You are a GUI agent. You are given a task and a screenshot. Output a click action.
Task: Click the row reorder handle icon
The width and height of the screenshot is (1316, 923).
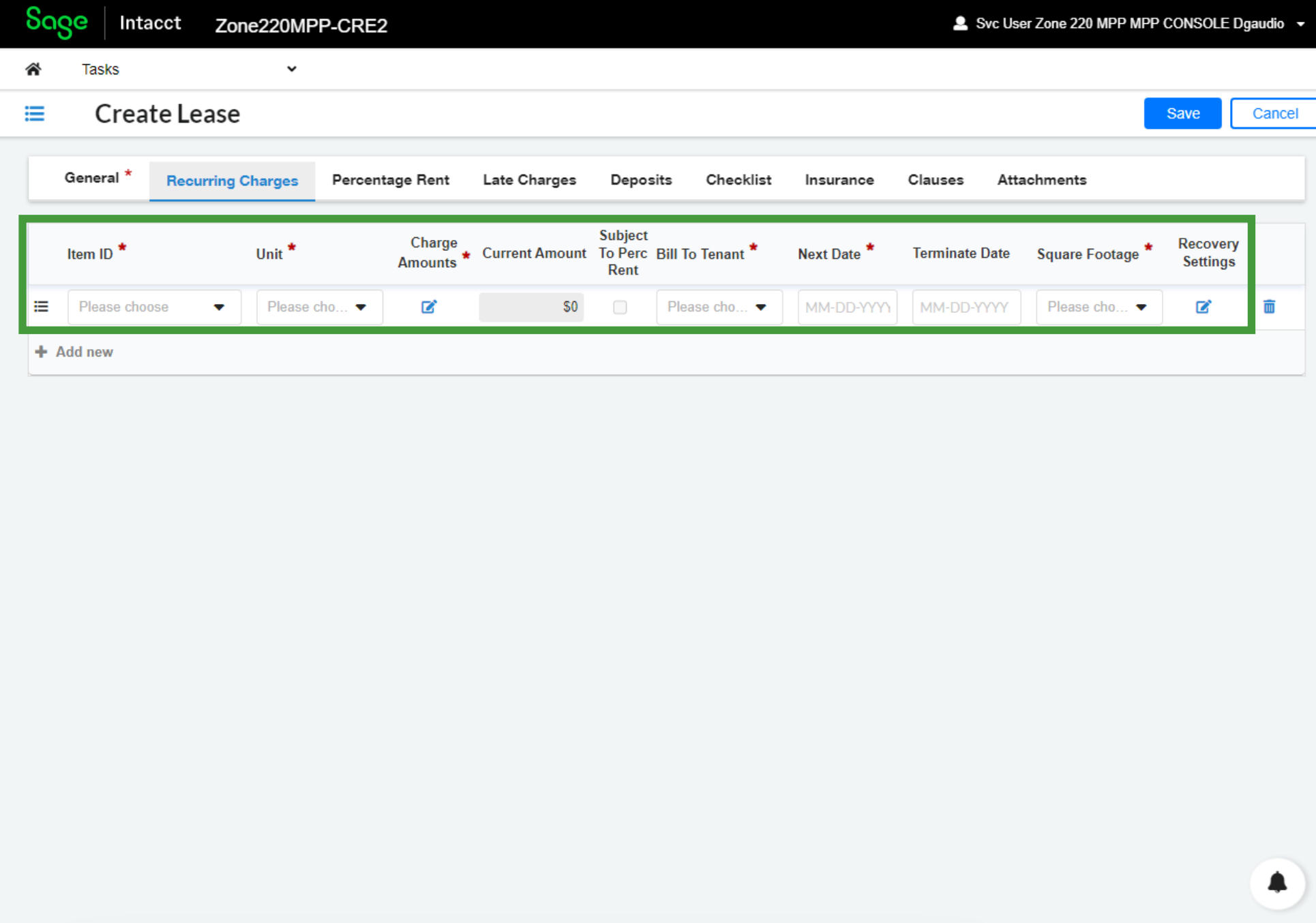coord(42,307)
